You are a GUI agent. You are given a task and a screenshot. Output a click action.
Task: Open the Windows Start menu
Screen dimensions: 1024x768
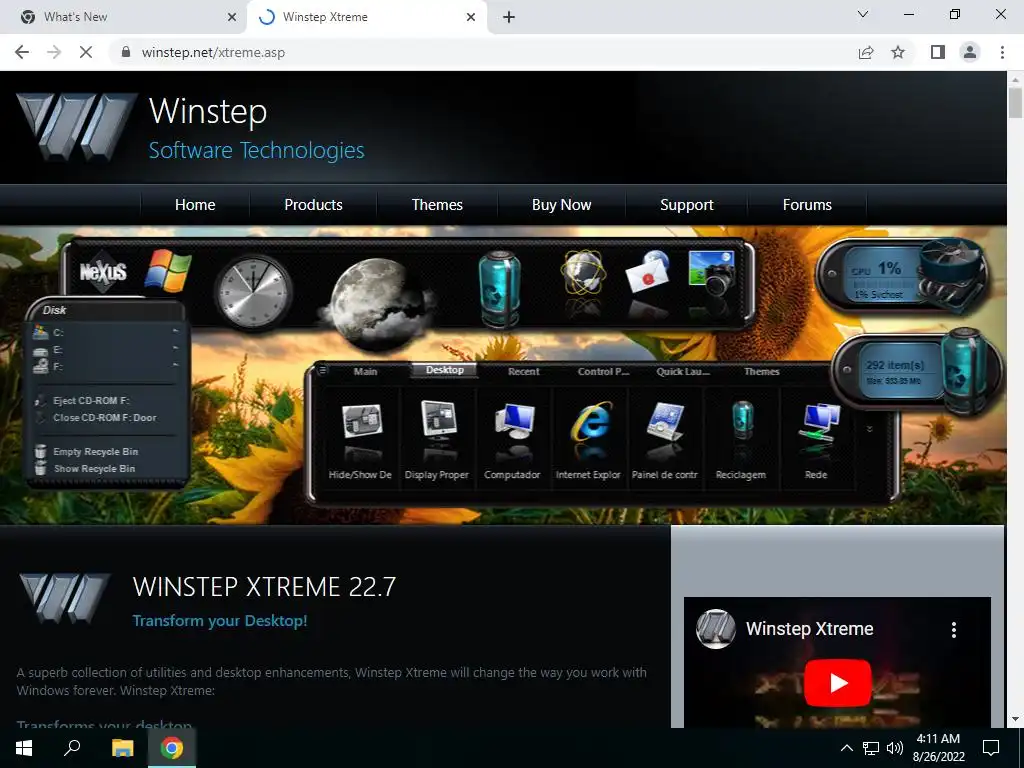24,748
